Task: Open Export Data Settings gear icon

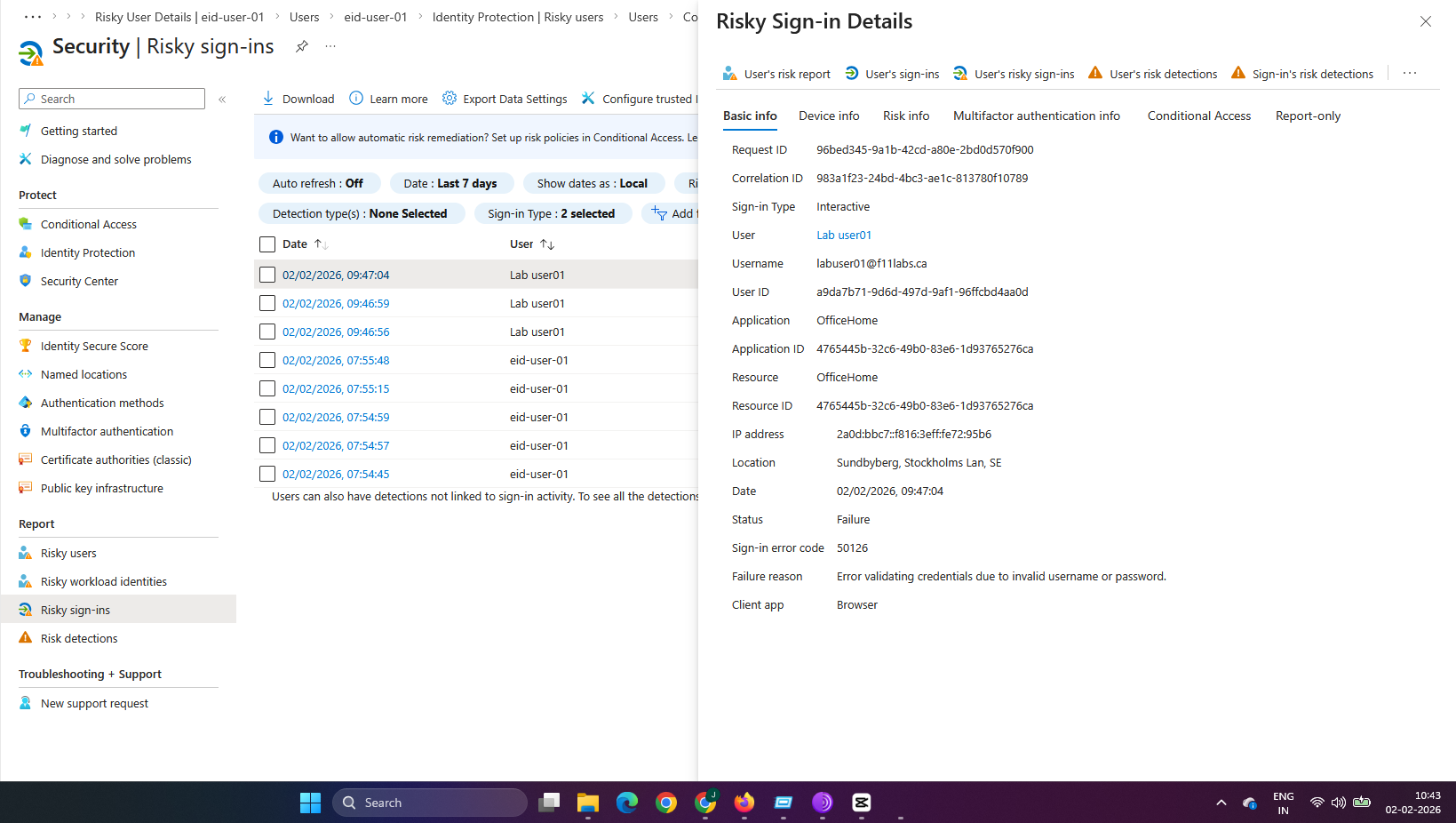Action: pyautogui.click(x=450, y=98)
